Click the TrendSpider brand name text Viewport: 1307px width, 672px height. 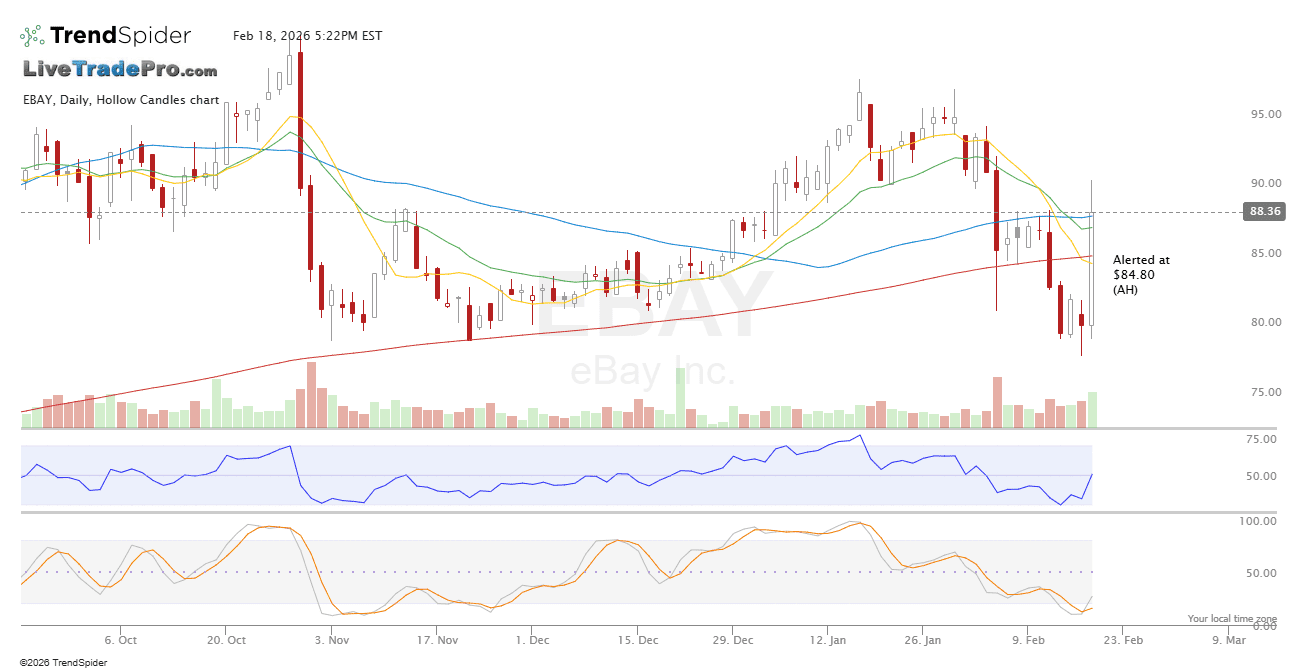[120, 36]
